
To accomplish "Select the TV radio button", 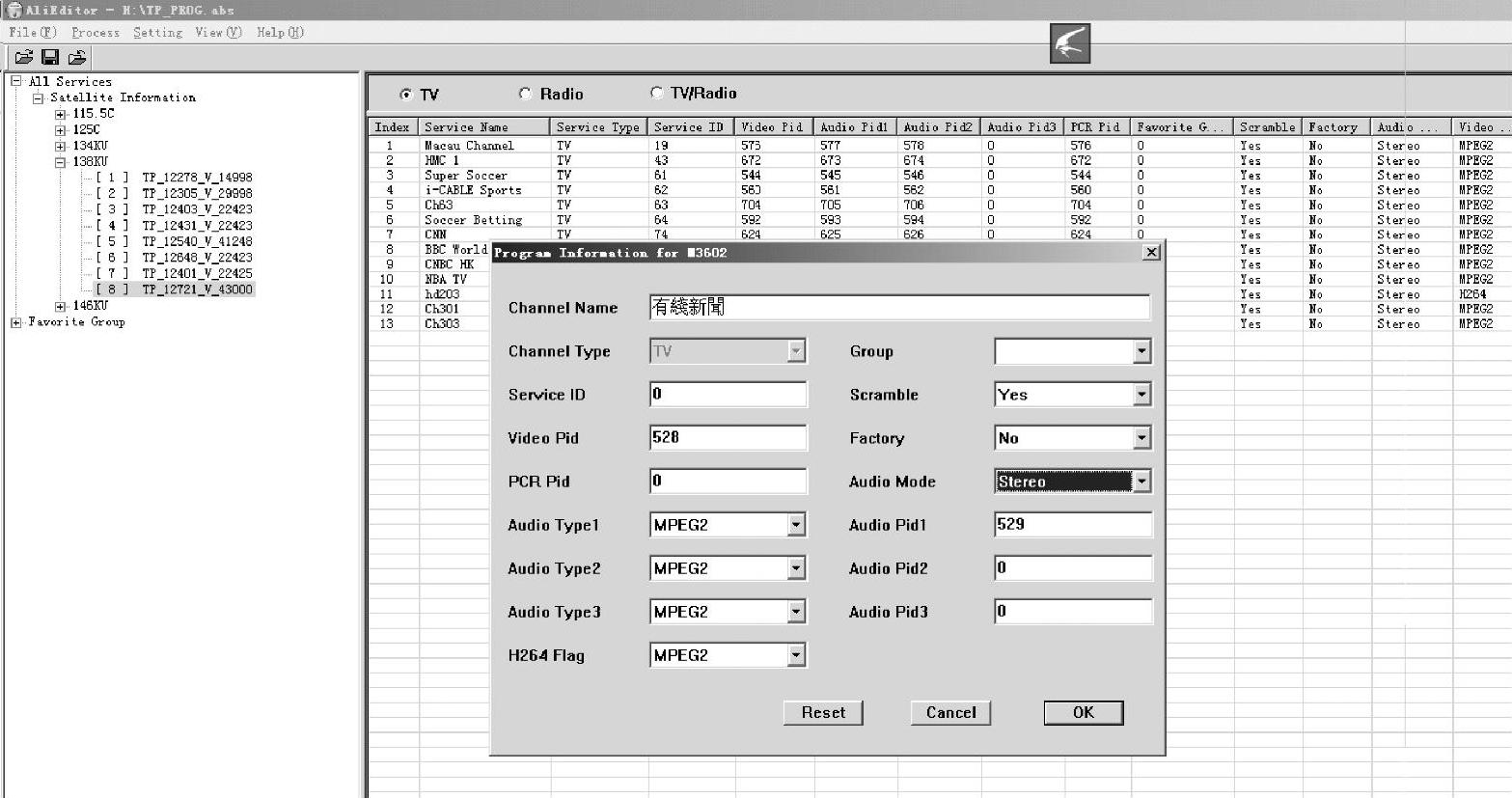I will click(405, 95).
